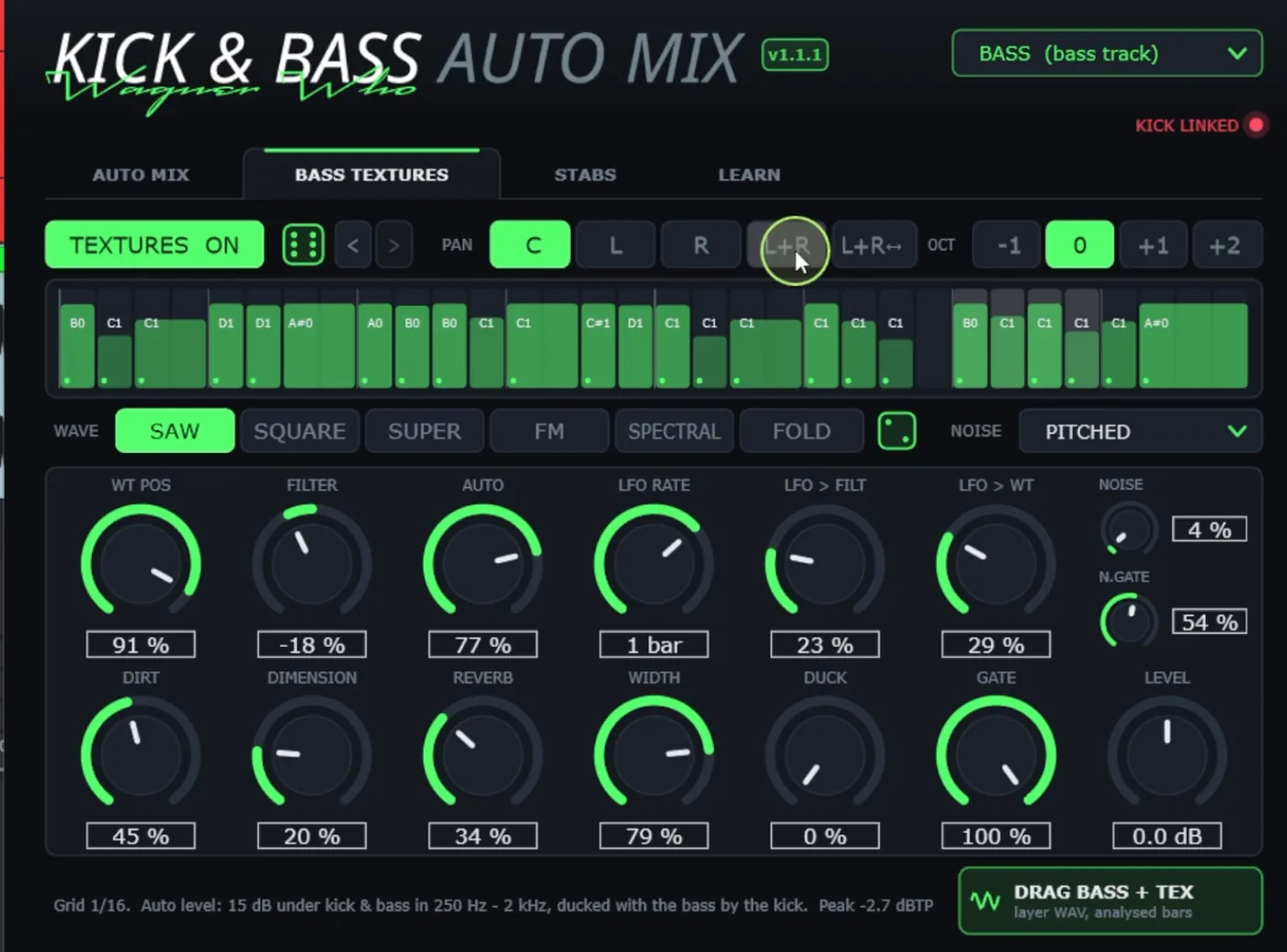The height and width of the screenshot is (952, 1287).
Task: Select FOLD waveform
Action: click(802, 431)
